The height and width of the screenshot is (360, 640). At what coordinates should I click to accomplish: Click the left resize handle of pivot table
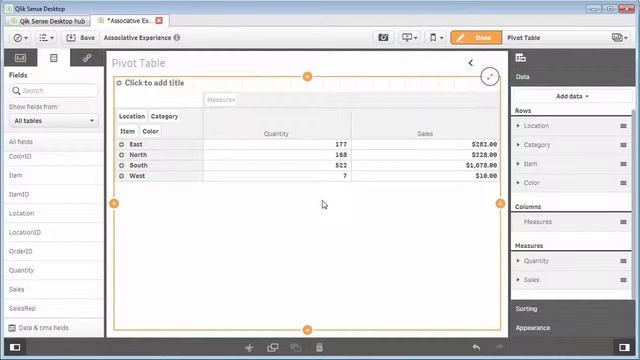(x=114, y=203)
